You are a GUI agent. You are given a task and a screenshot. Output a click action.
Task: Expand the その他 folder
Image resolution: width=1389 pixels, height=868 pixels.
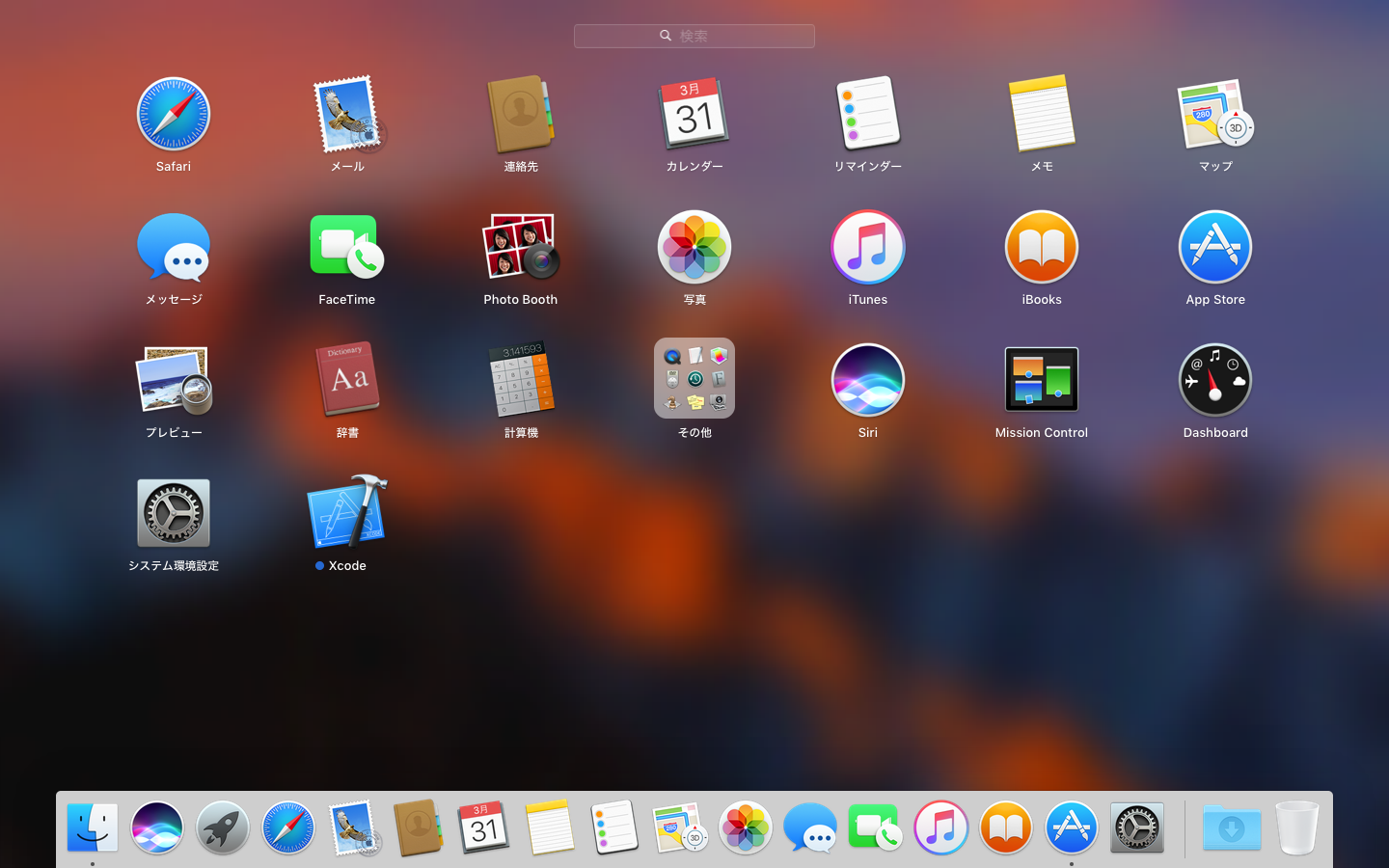point(694,379)
